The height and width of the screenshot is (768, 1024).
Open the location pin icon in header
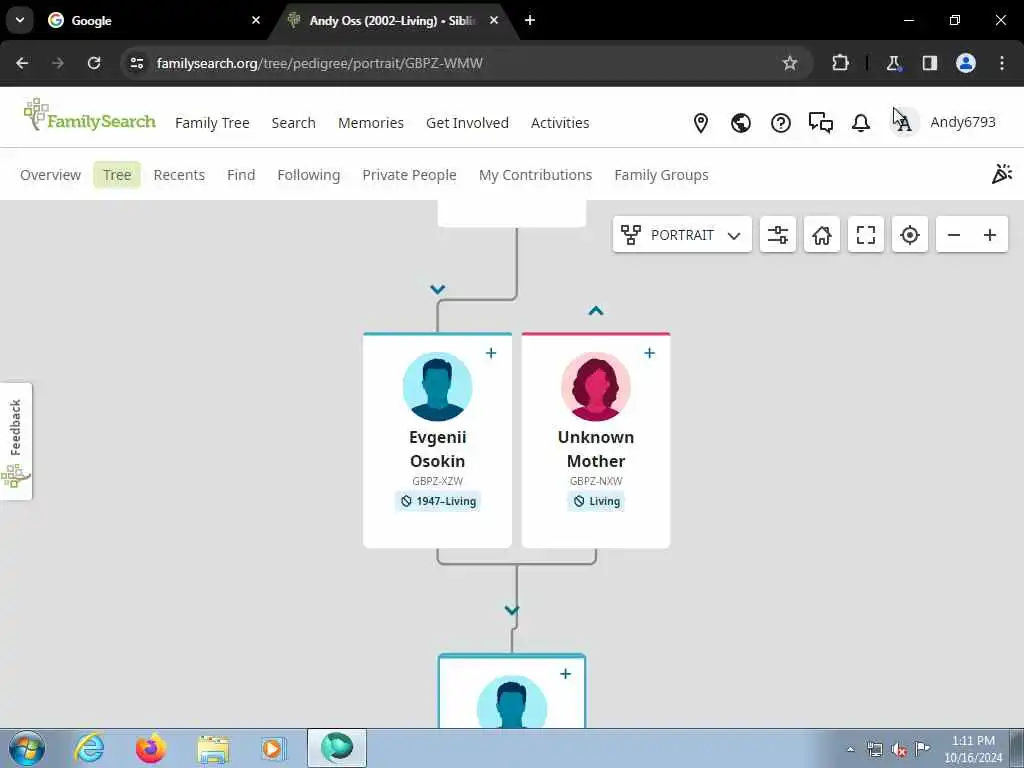tap(701, 123)
